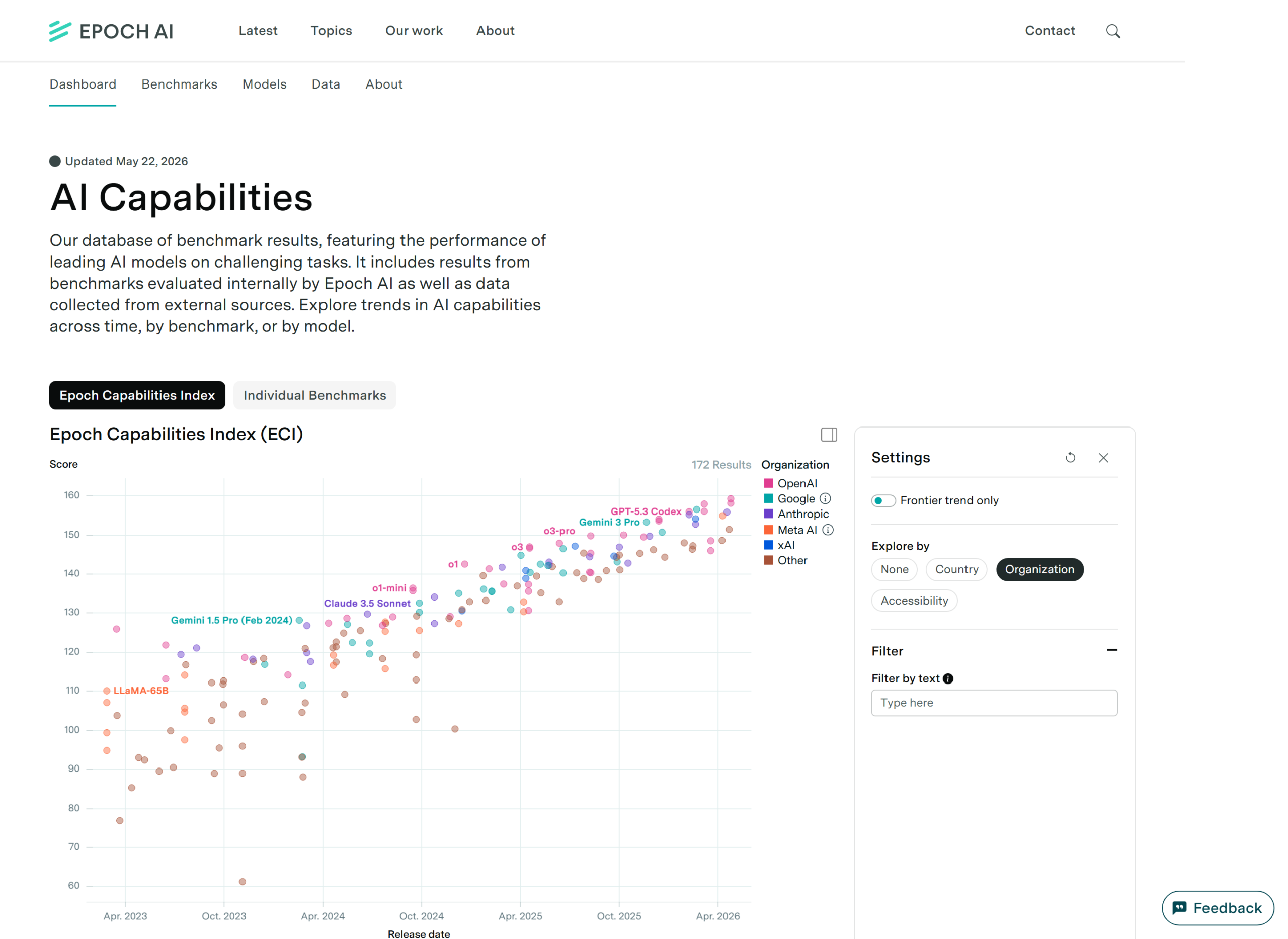Screen dimensions: 1288x939
Task: Click the GPT-5.3 Codex data point
Action: click(x=689, y=511)
